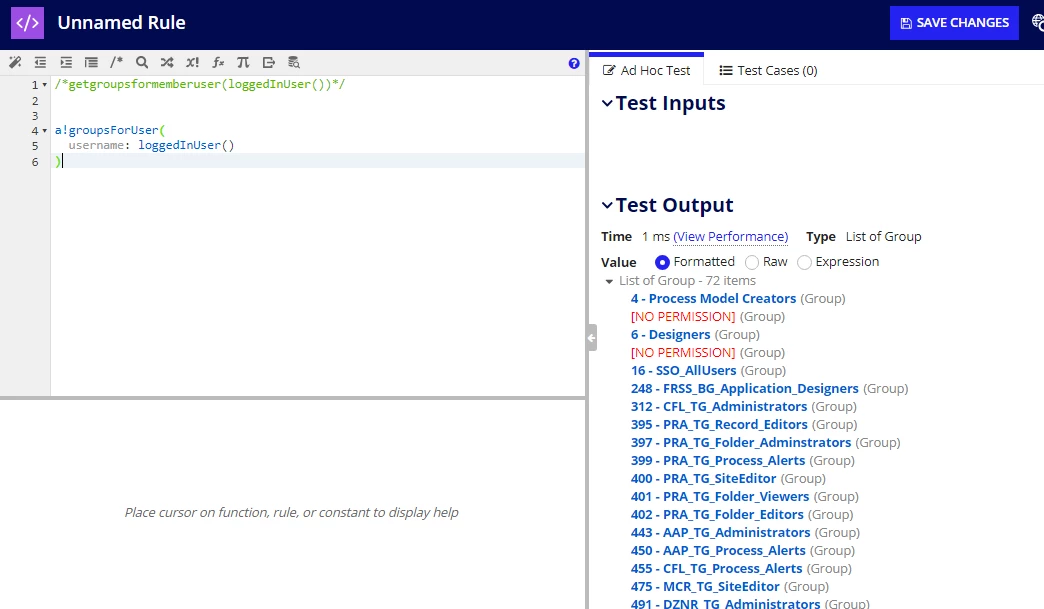Open the search magnifier in editor toolbar

point(142,63)
